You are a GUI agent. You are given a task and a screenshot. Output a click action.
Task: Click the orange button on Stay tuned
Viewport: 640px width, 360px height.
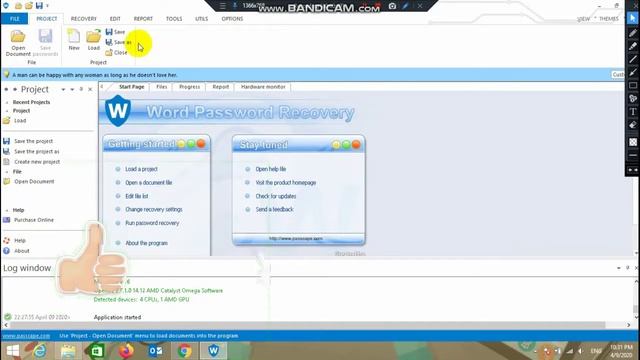click(356, 145)
